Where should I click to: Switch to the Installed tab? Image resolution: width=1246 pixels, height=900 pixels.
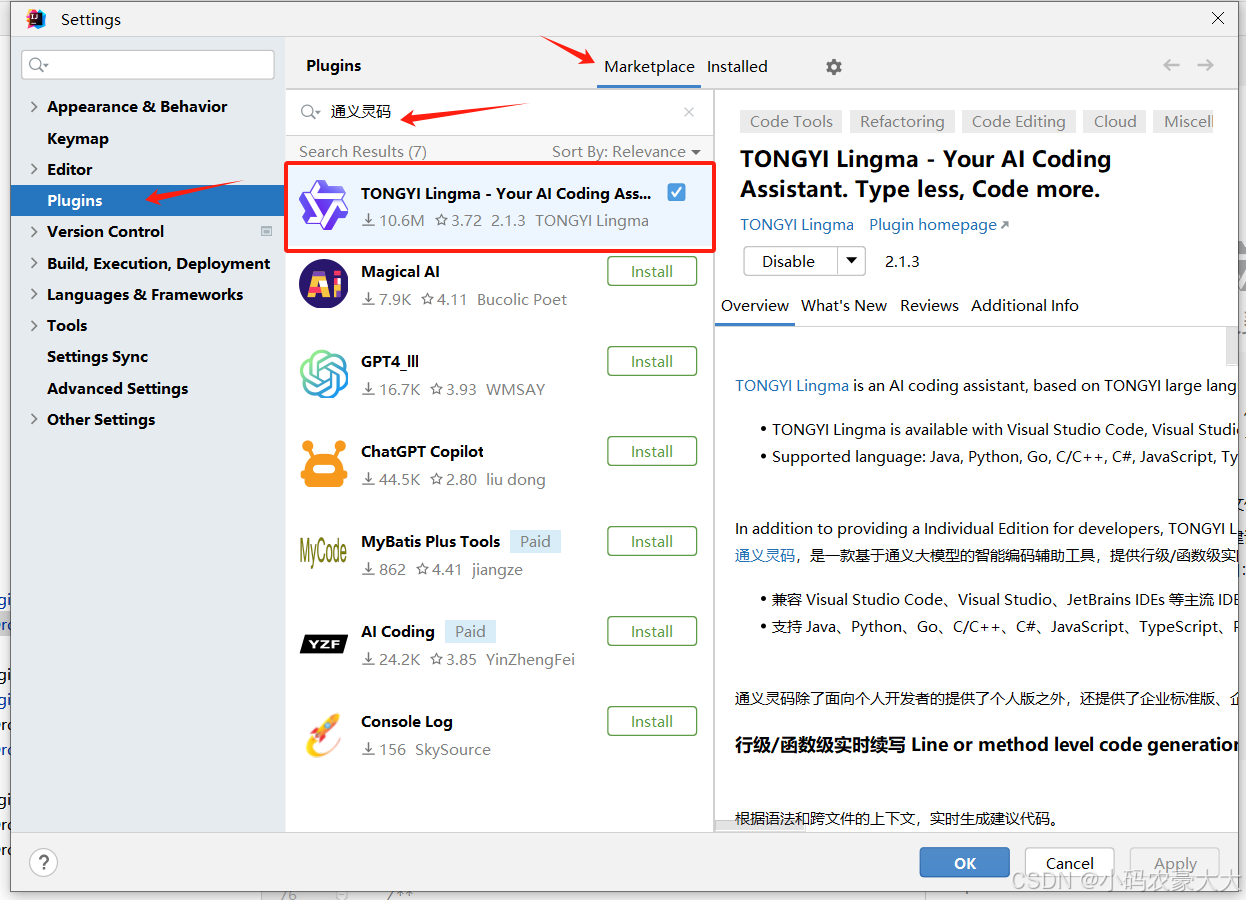[737, 66]
